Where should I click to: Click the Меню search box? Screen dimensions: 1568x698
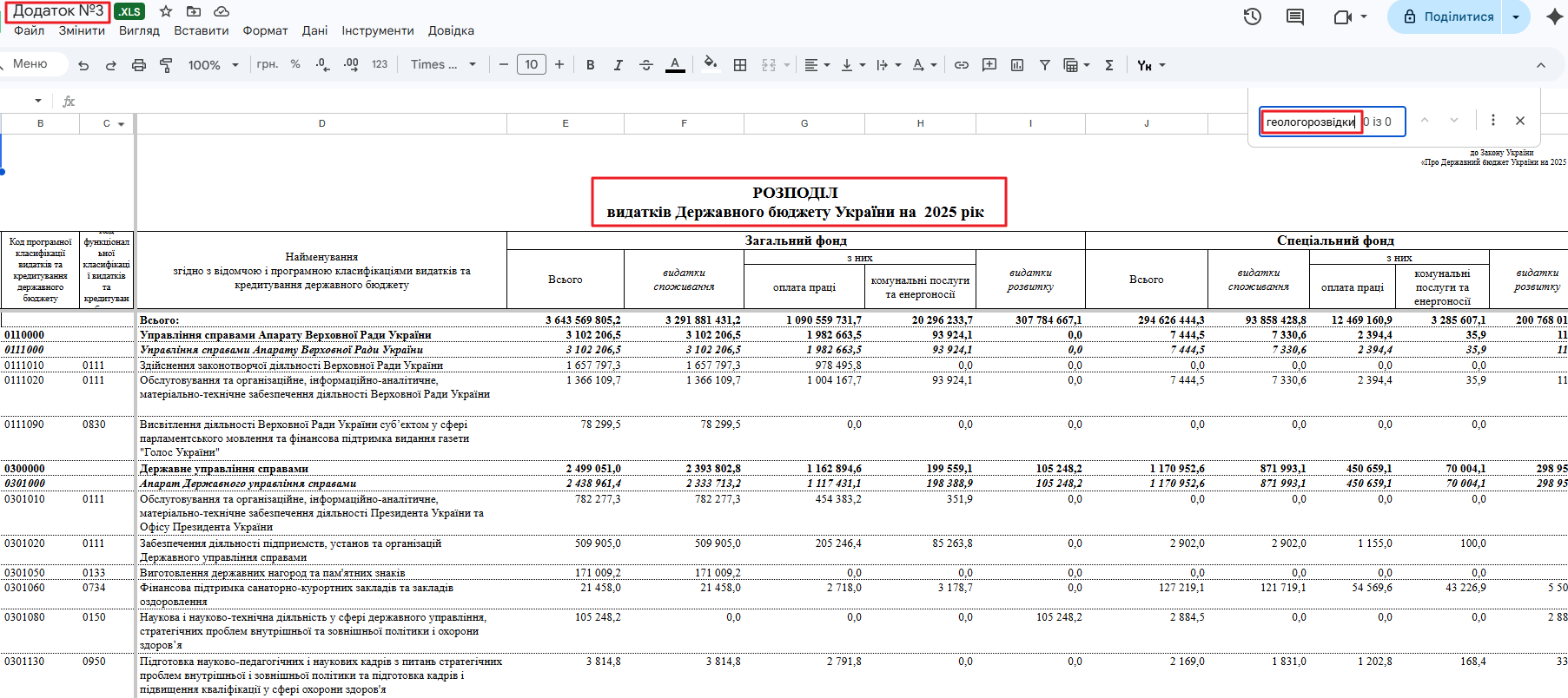(31, 64)
